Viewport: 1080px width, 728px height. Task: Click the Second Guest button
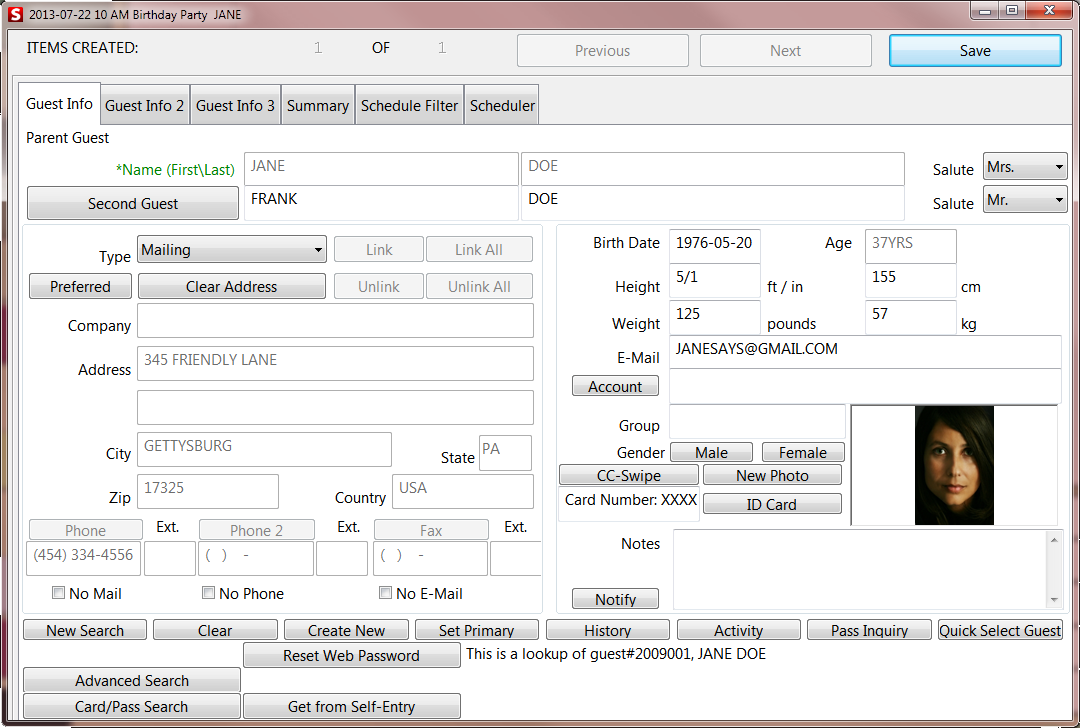pos(133,203)
